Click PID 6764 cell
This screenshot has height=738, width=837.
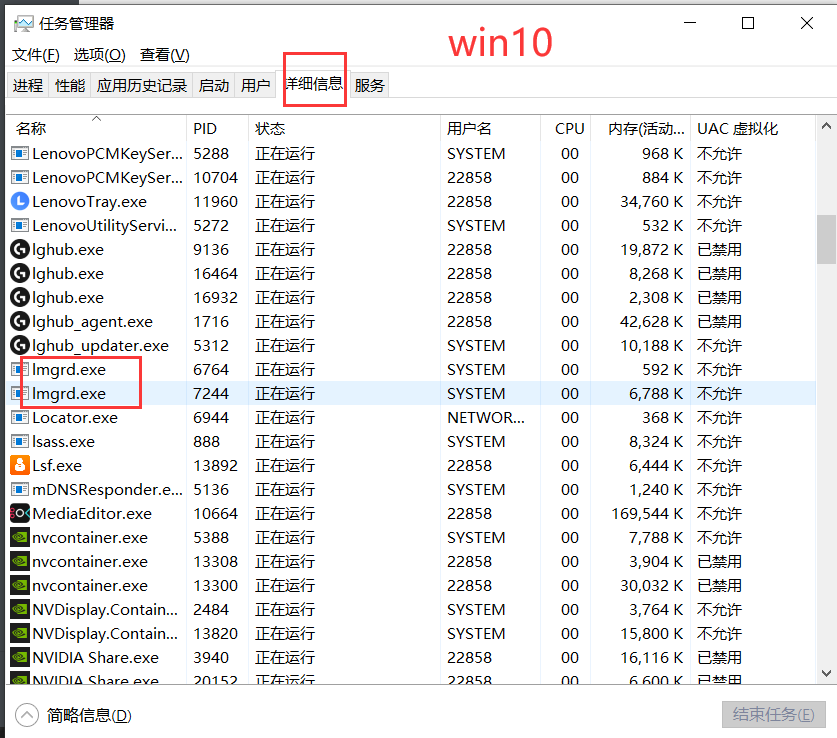pyautogui.click(x=211, y=369)
